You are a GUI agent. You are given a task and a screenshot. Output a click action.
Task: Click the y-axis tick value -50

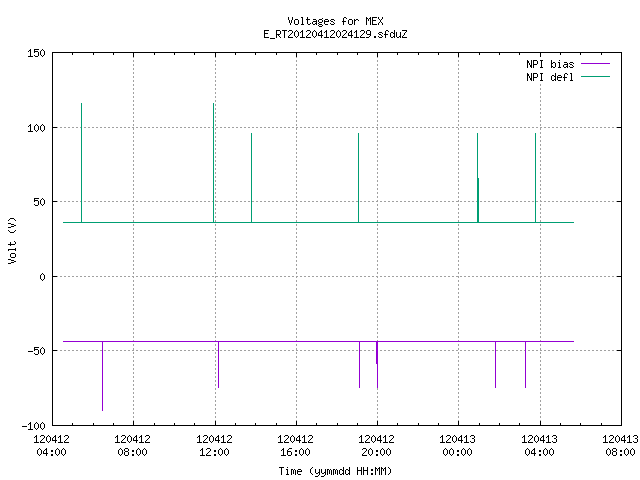[36, 351]
